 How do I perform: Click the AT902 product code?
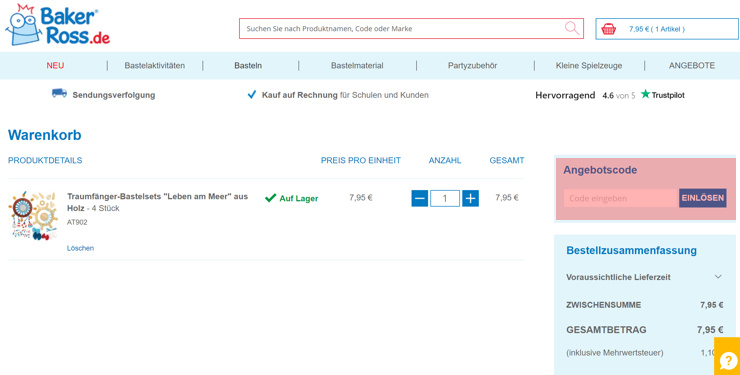pyautogui.click(x=77, y=222)
